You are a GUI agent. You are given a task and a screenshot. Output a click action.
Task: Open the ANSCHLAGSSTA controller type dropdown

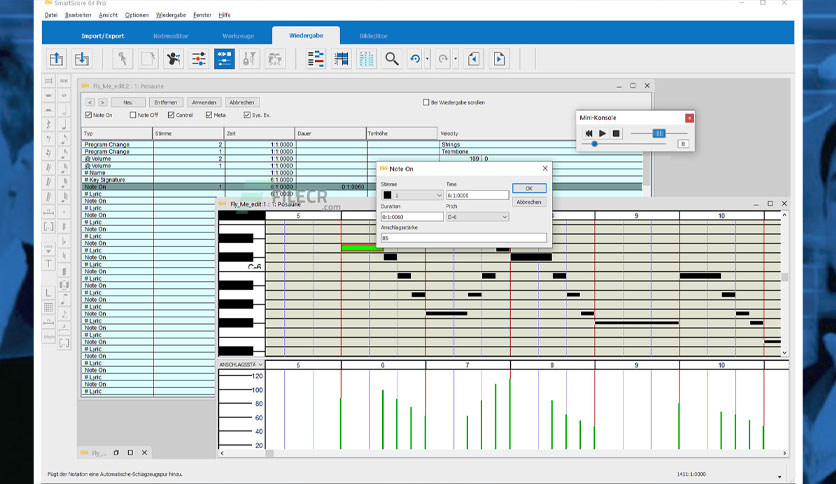pos(241,365)
